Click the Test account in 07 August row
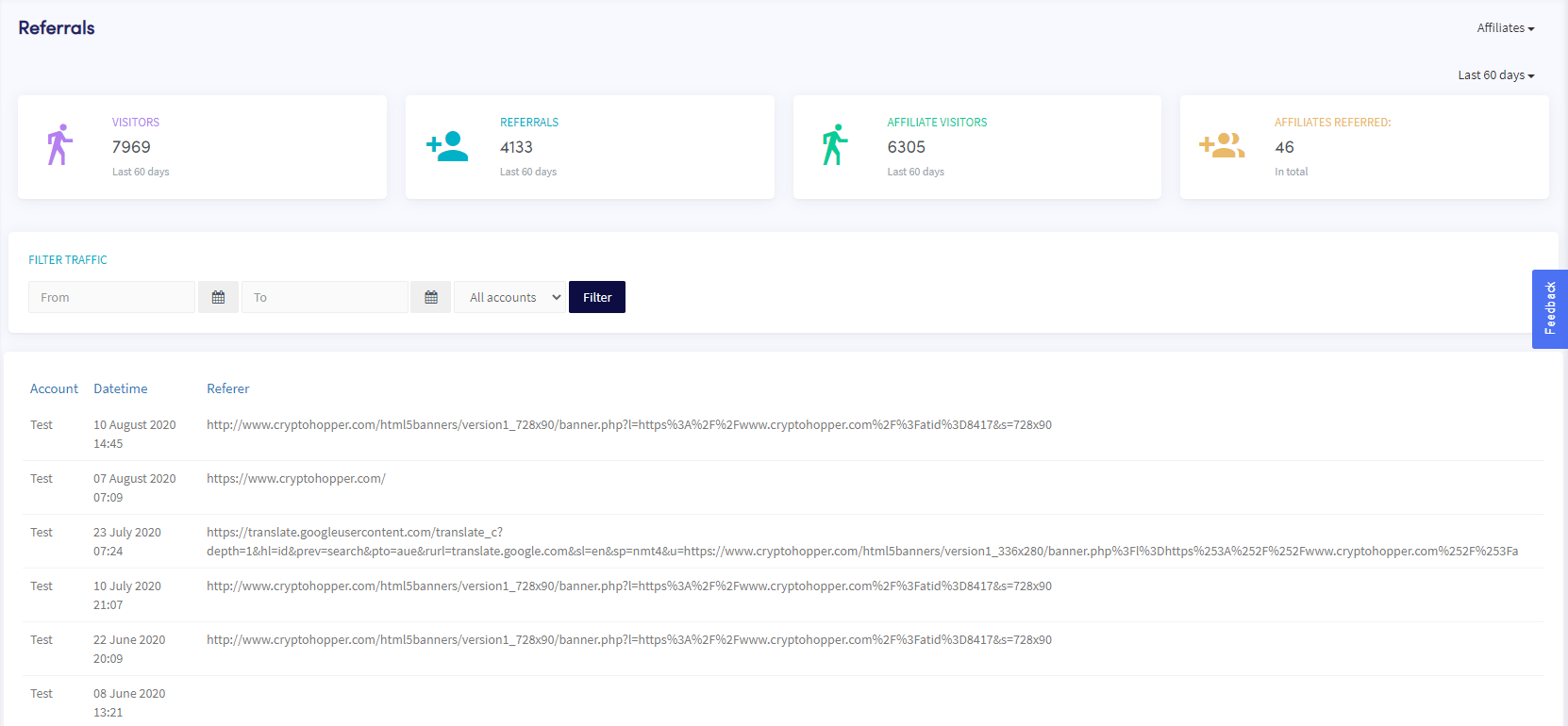Image resolution: width=1568 pixels, height=726 pixels. (x=42, y=479)
